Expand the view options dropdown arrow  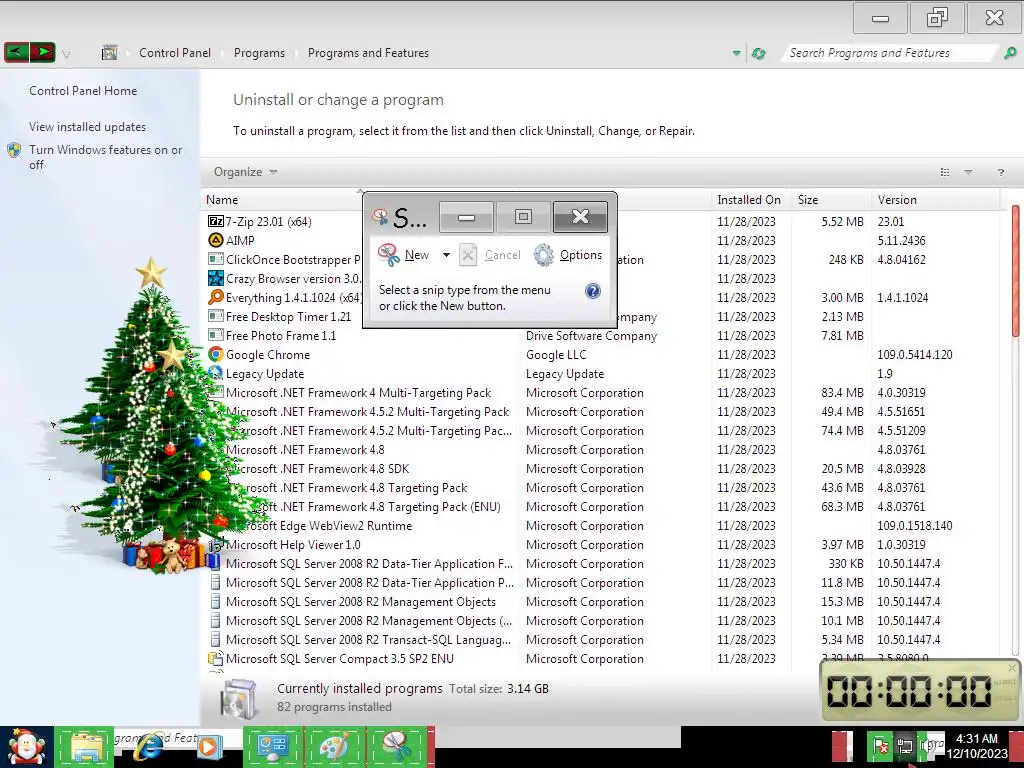pos(968,172)
